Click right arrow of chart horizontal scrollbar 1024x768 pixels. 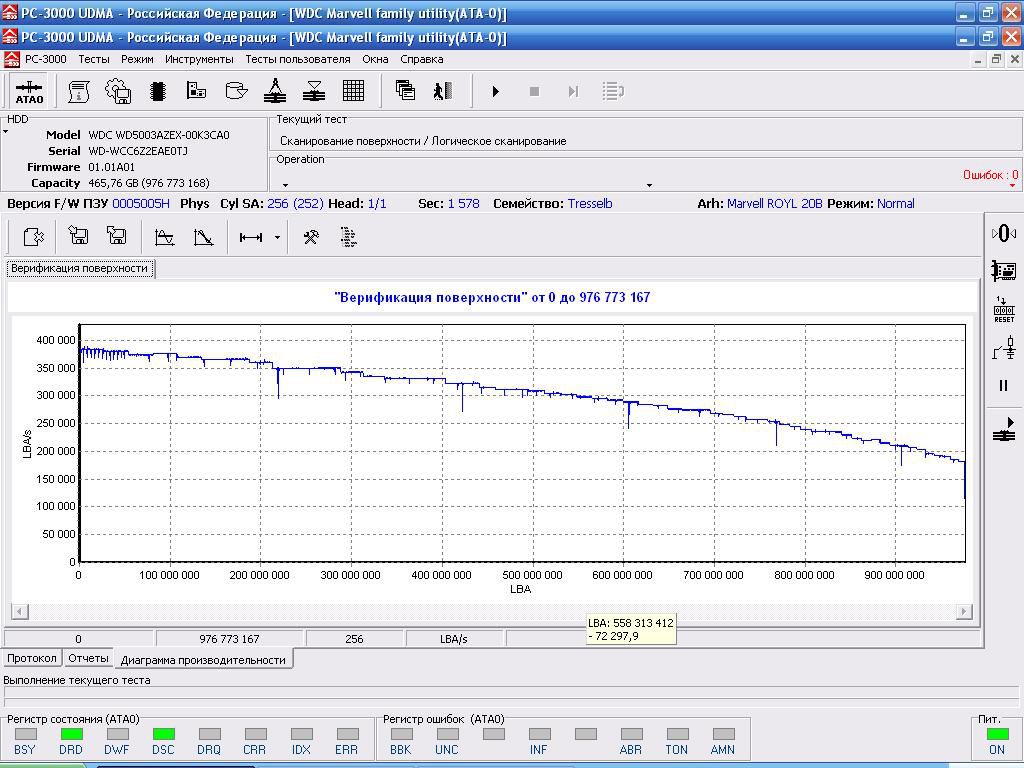pos(964,611)
